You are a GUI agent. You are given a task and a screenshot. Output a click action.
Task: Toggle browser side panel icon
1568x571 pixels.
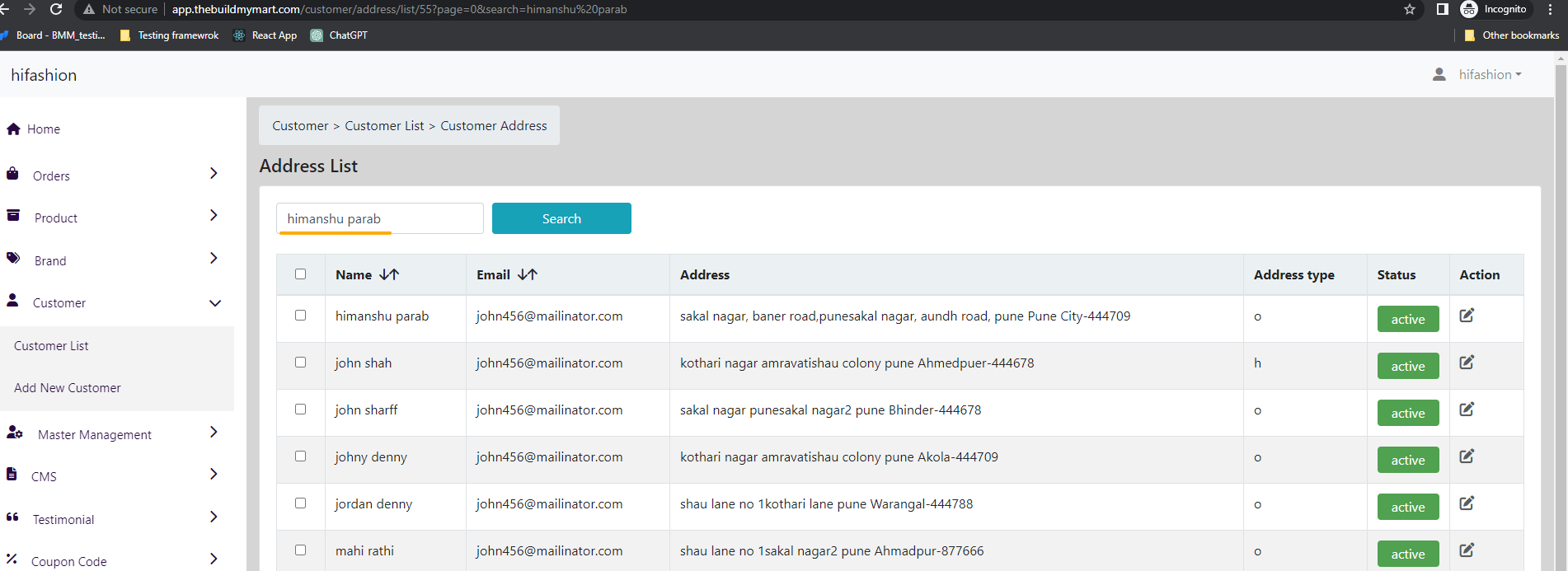pyautogui.click(x=1442, y=9)
